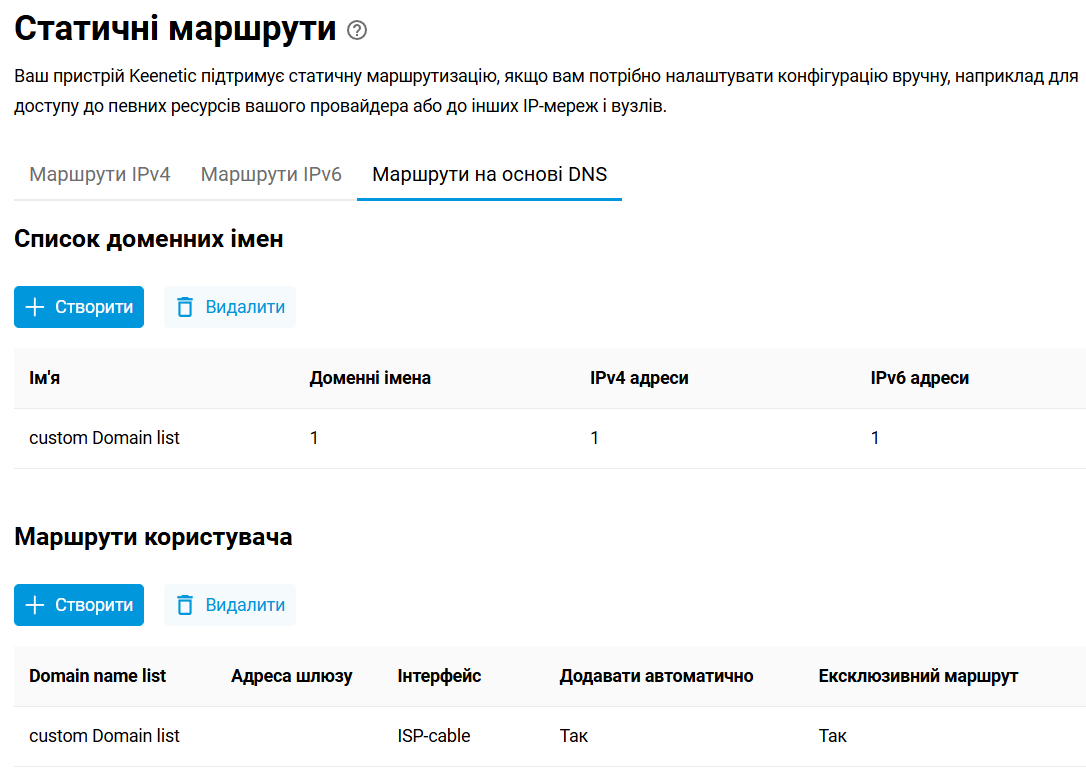Click plus icon under Маршрути користувача
Screen dimensions: 1086x782
(35, 605)
